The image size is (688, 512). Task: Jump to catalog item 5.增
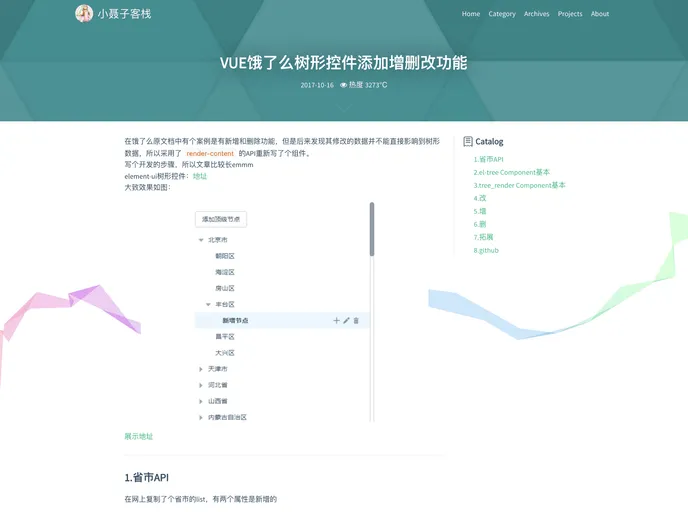coord(480,211)
